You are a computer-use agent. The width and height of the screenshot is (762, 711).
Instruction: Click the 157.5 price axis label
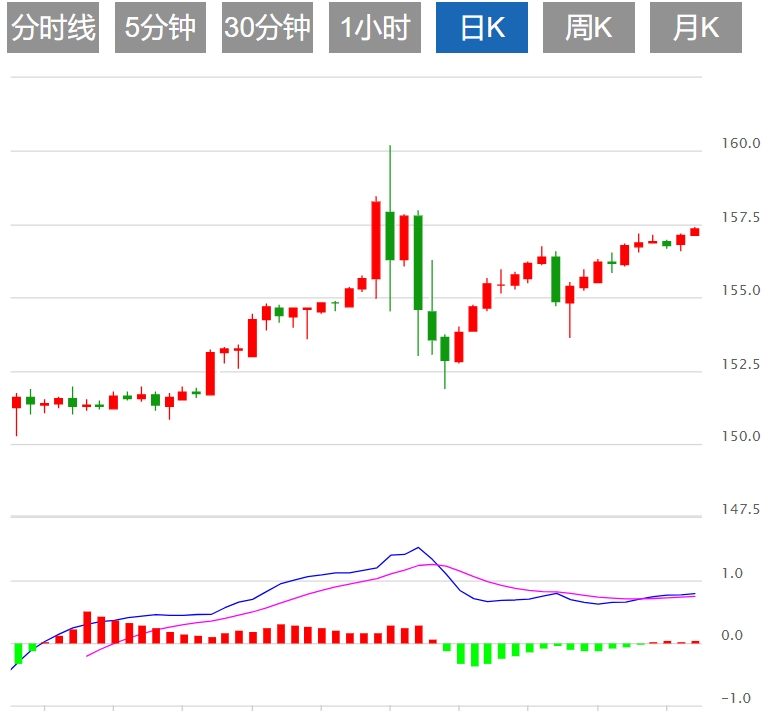tap(741, 217)
